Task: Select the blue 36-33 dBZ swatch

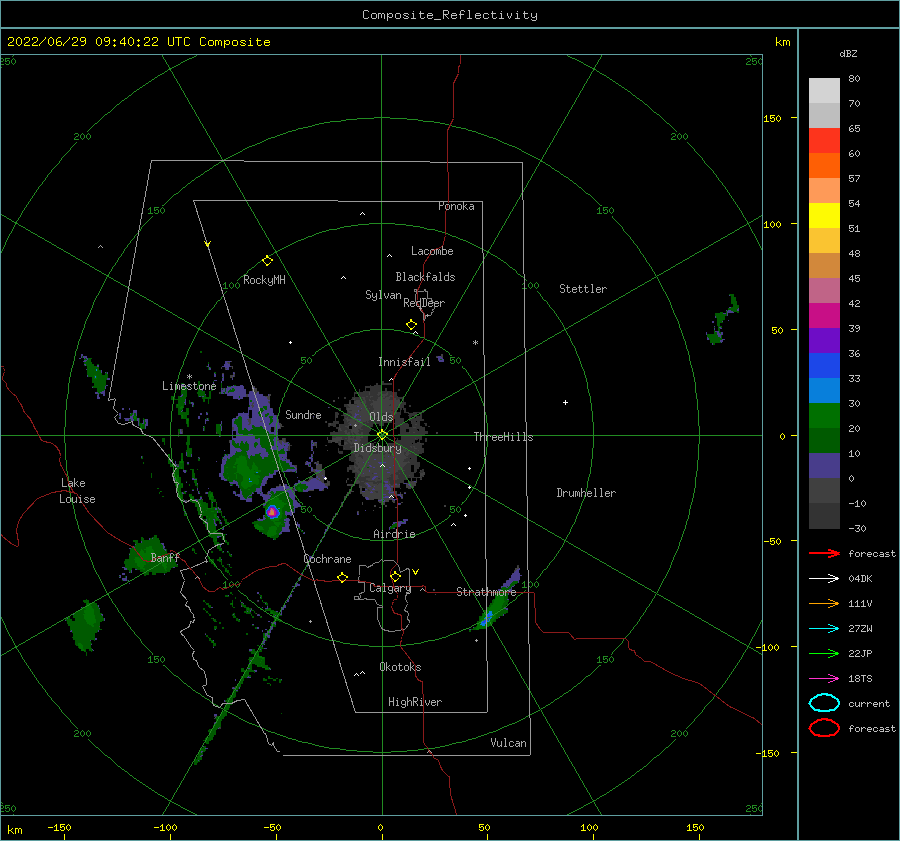Action: pyautogui.click(x=824, y=366)
